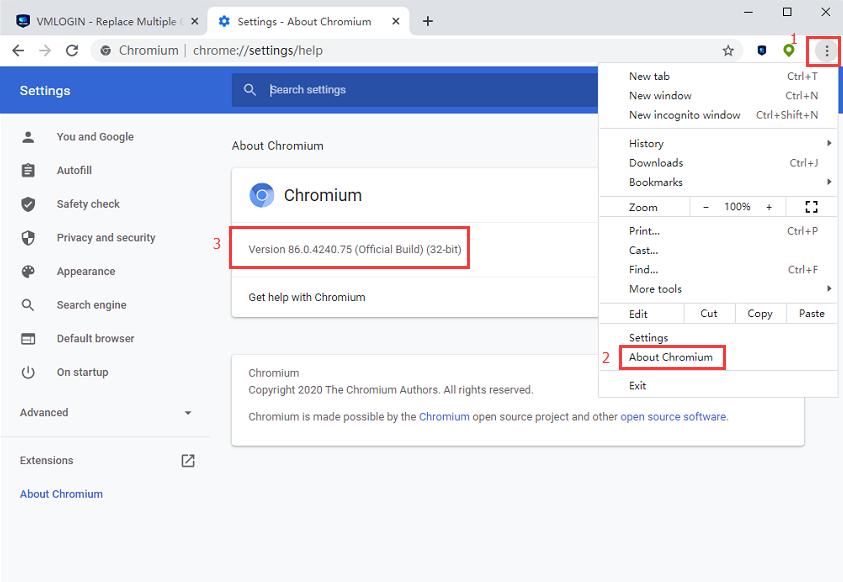The height and width of the screenshot is (582, 843).
Task: Click the On startup power icon
Action: pos(28,372)
